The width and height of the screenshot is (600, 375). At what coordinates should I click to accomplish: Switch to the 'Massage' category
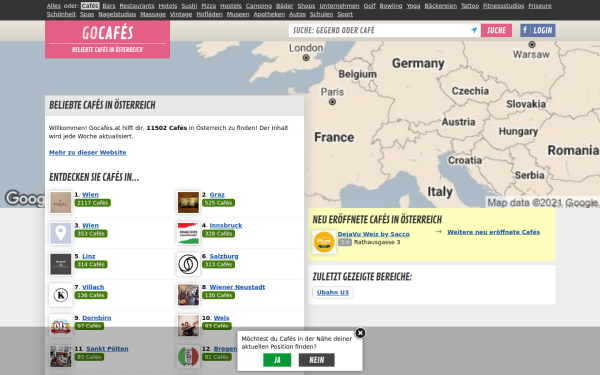(153, 14)
